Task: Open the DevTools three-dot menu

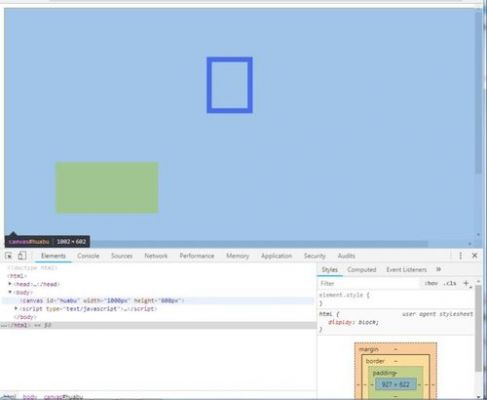Action: (460, 256)
